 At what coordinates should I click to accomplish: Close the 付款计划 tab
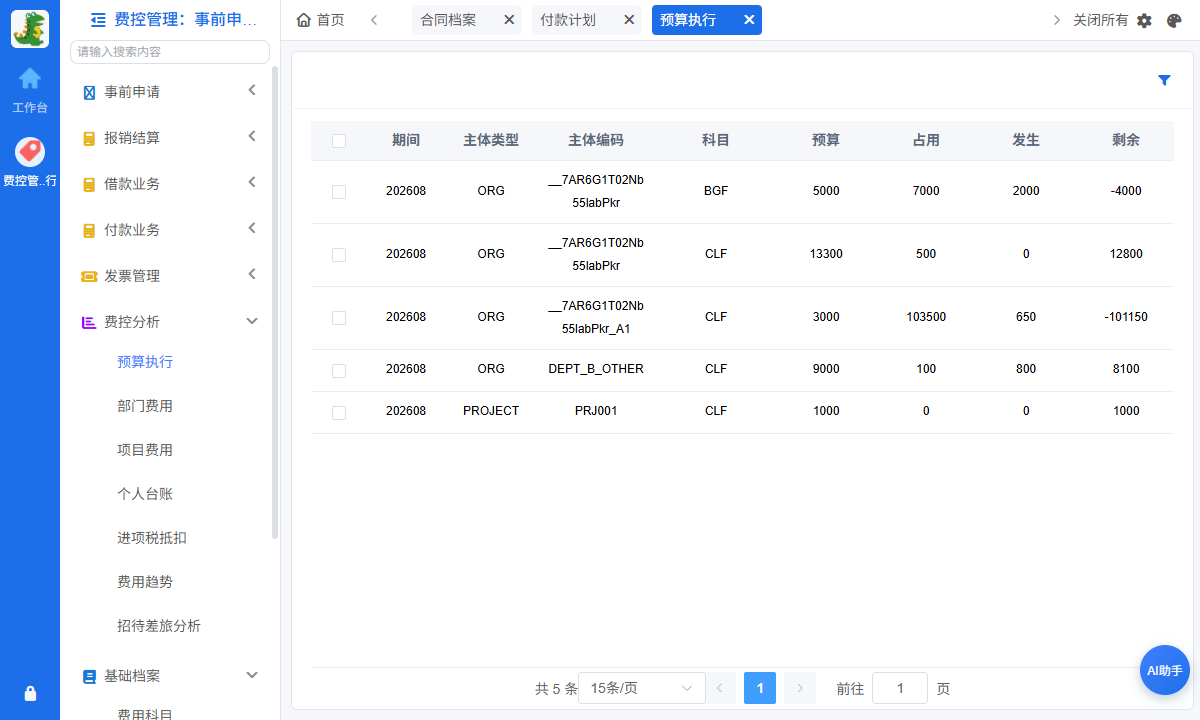628,20
